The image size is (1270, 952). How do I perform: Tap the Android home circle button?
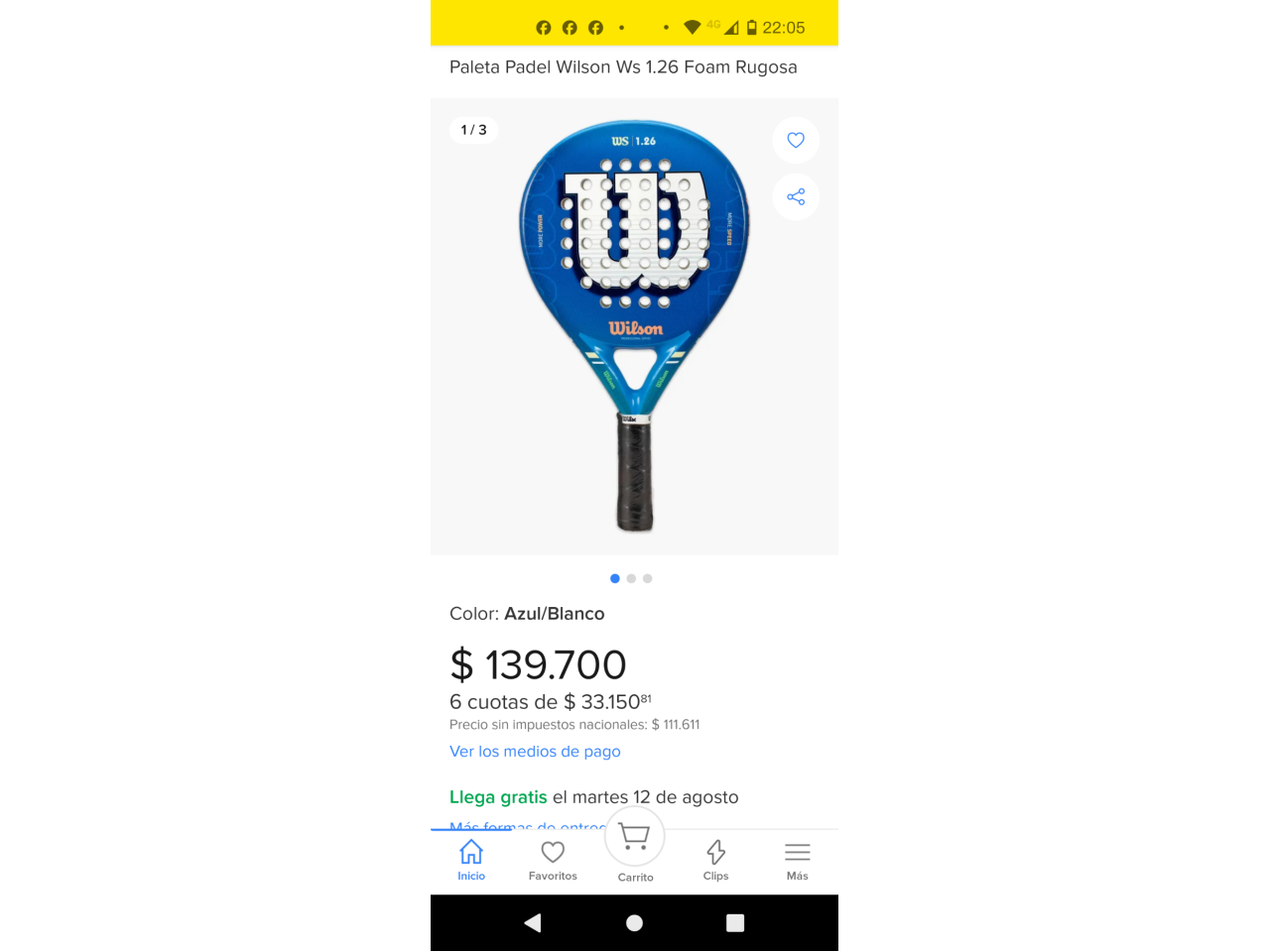pyautogui.click(x=634, y=923)
